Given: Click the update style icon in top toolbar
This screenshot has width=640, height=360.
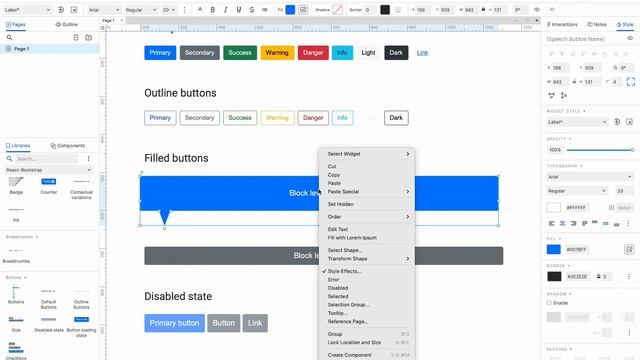Looking at the screenshot, I should click(x=61, y=9).
